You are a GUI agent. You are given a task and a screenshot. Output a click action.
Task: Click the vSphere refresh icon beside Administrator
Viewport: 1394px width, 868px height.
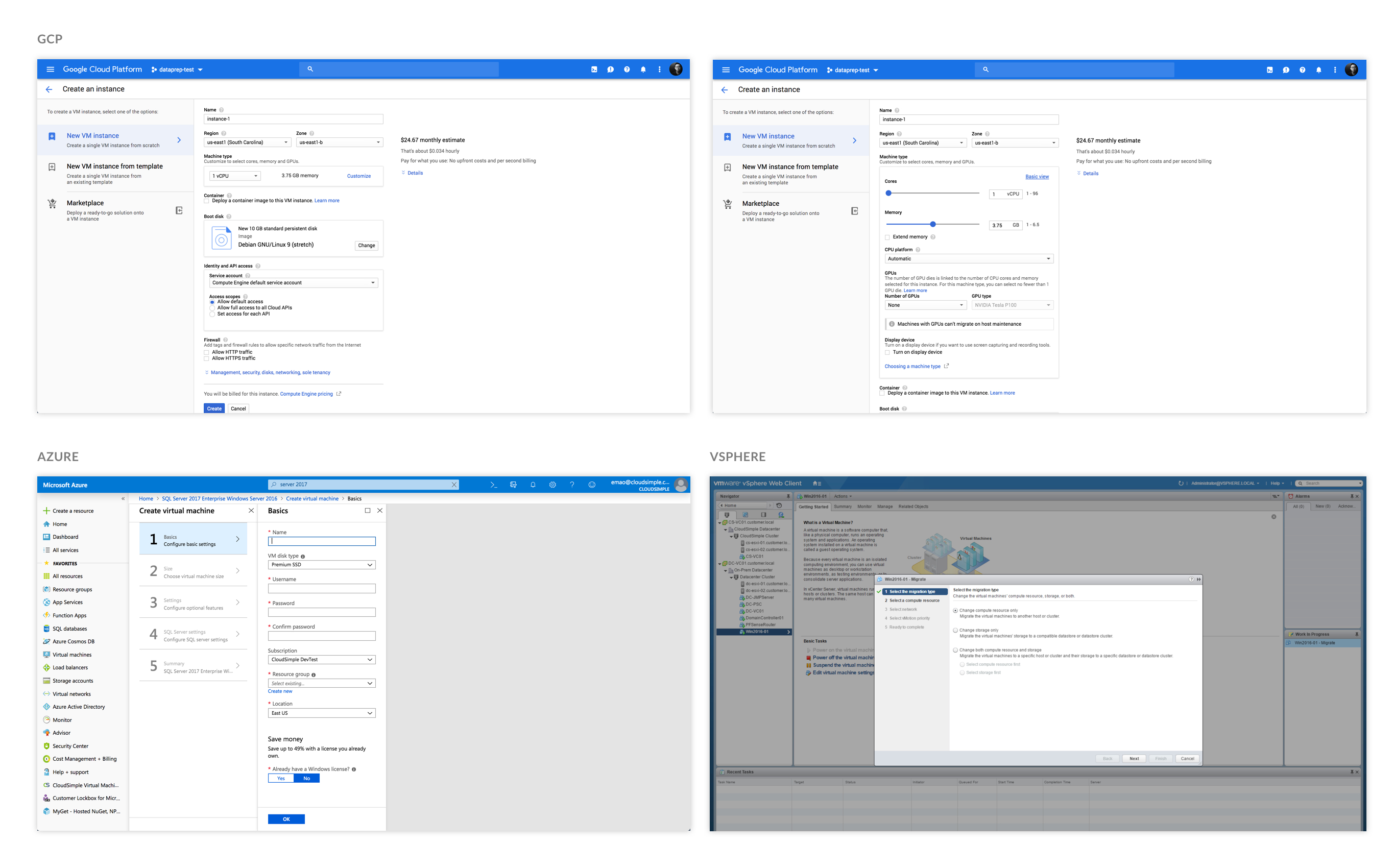click(x=1181, y=484)
